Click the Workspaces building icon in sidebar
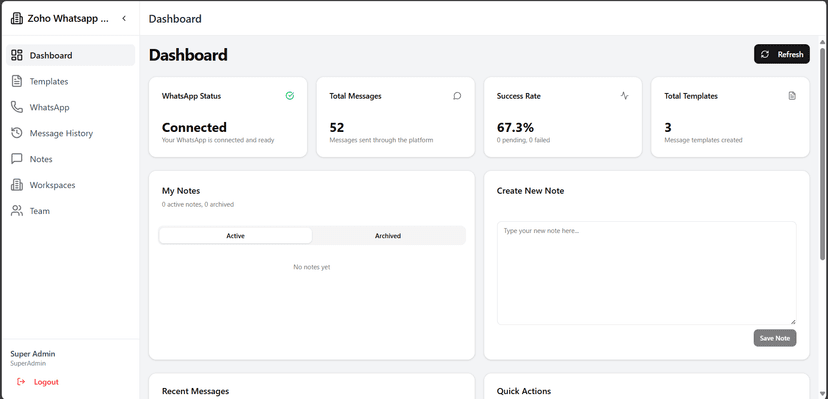 [17, 185]
